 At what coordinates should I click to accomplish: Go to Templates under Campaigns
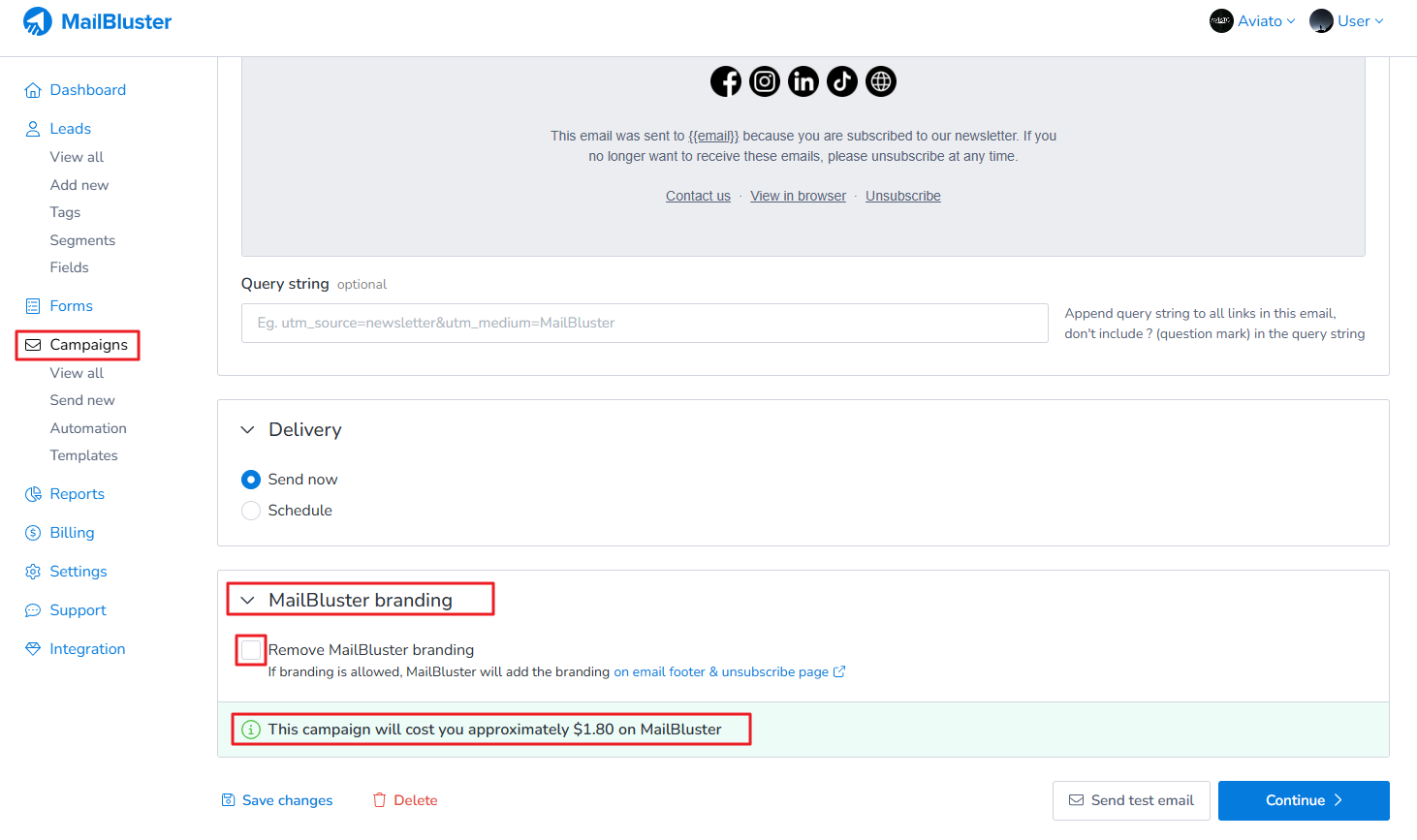point(84,455)
